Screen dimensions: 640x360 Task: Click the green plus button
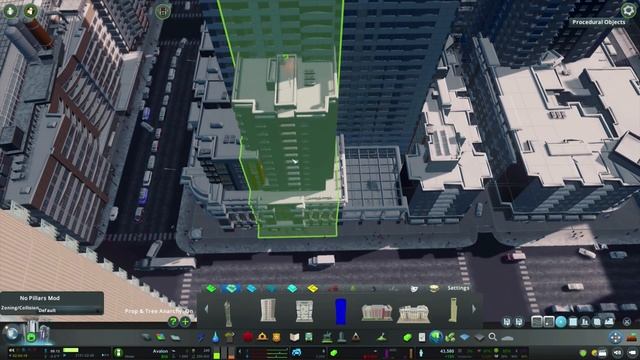click(x=185, y=322)
